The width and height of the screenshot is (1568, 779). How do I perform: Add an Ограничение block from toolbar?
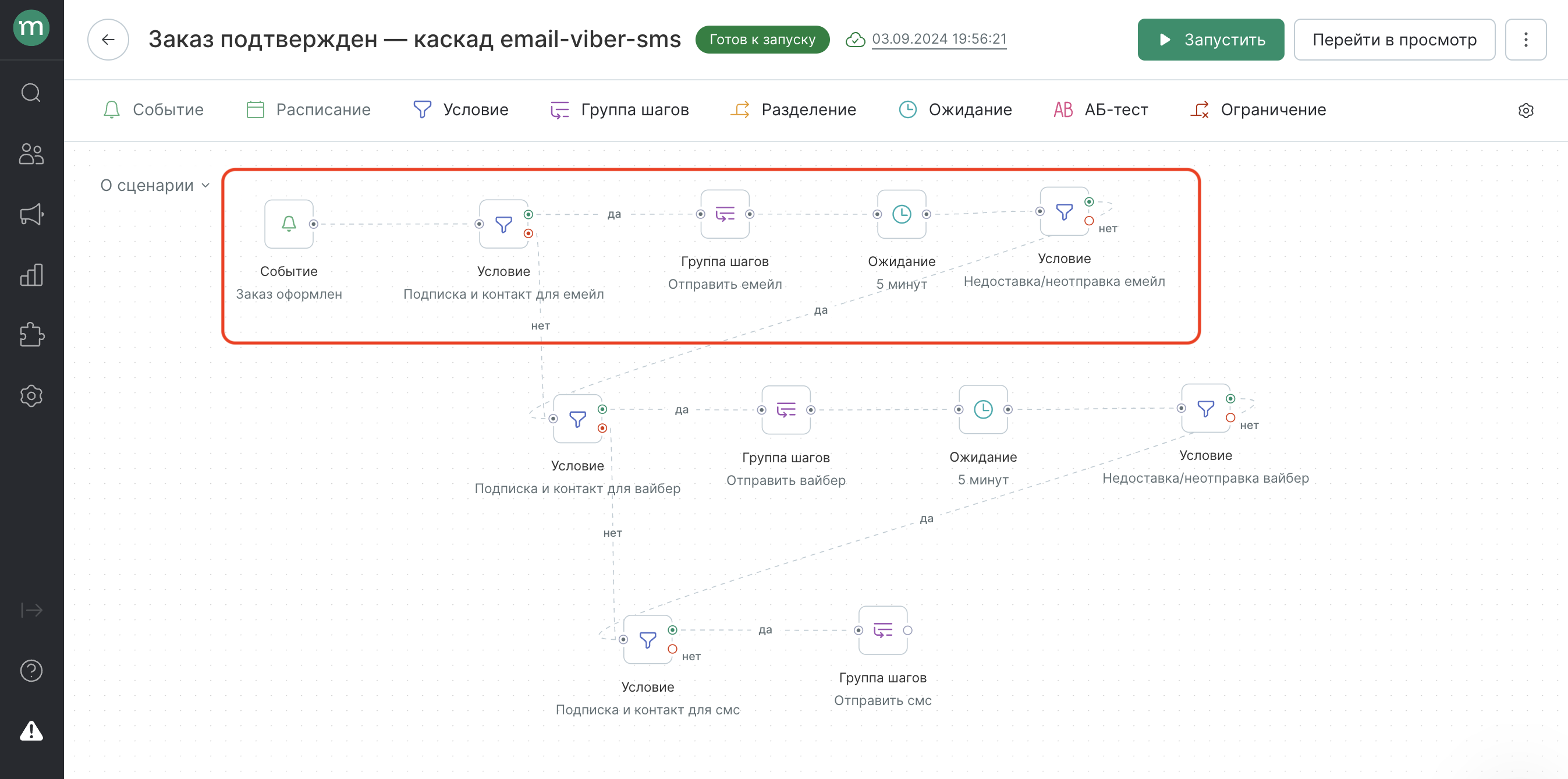coord(1258,109)
